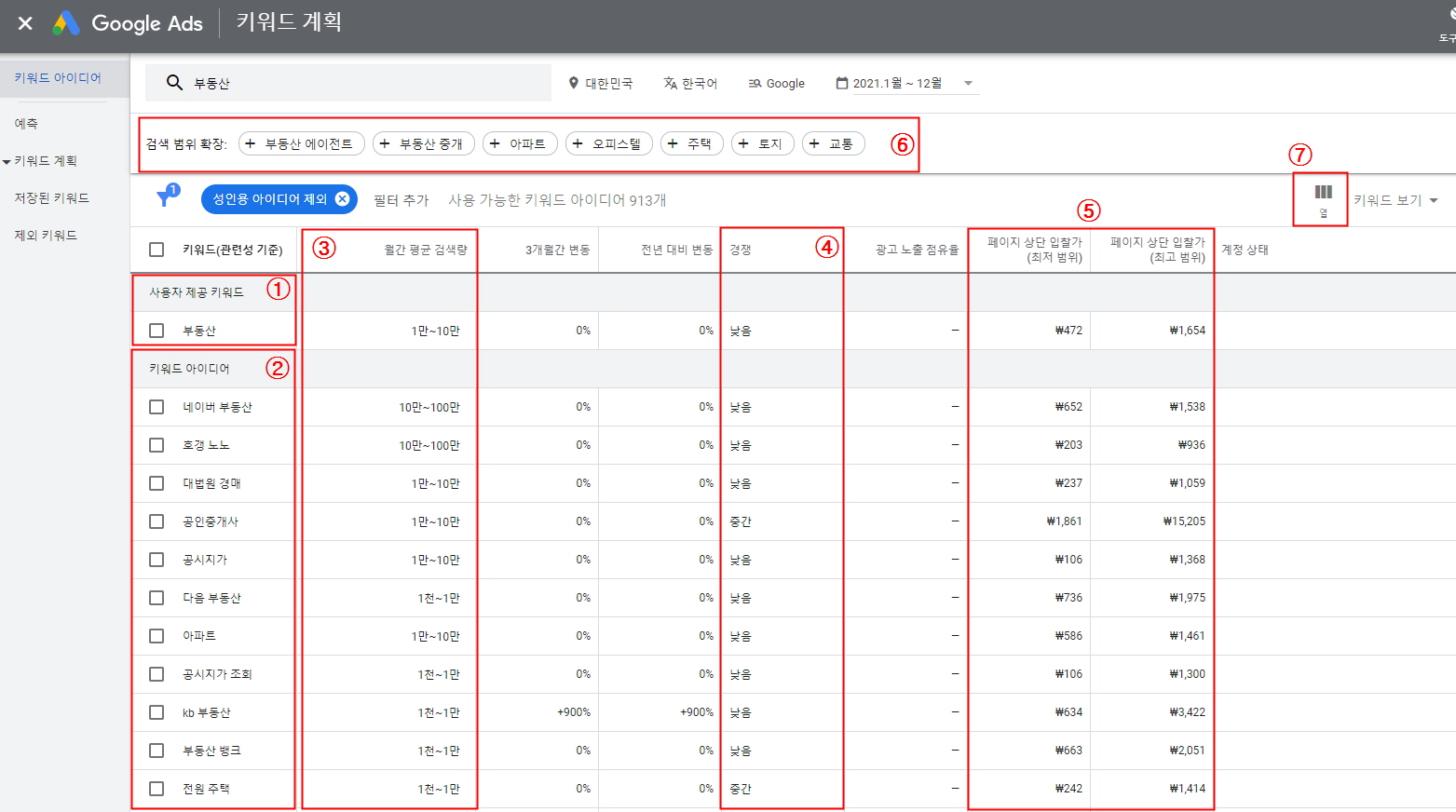Open the 키워드 보기 dropdown
1456x812 pixels.
[1395, 200]
